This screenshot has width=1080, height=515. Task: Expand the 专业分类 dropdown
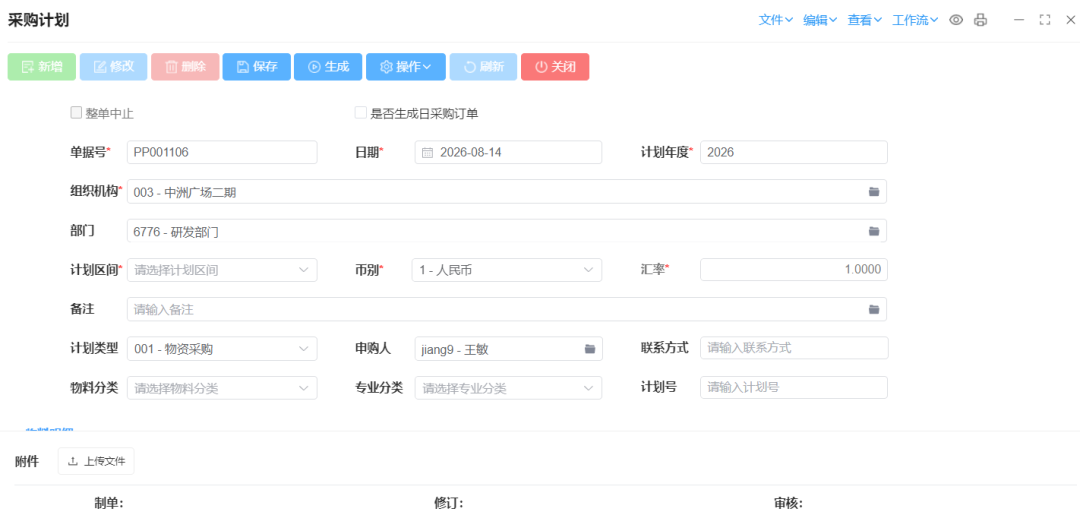coord(588,388)
